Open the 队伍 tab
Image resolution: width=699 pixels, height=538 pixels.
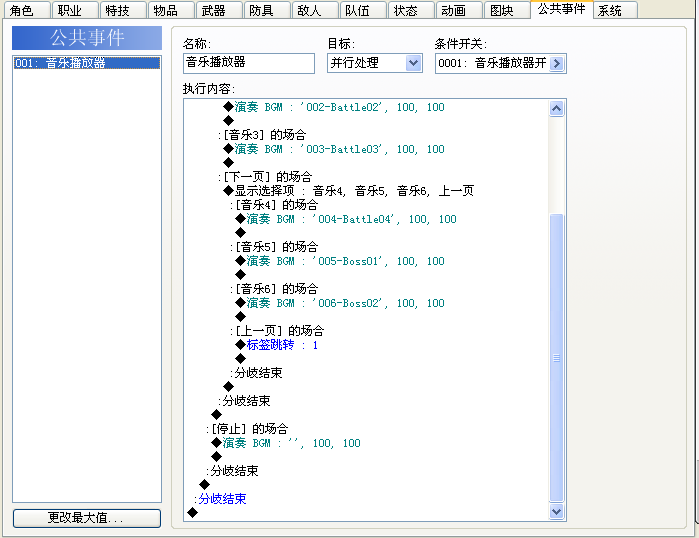coord(363,10)
